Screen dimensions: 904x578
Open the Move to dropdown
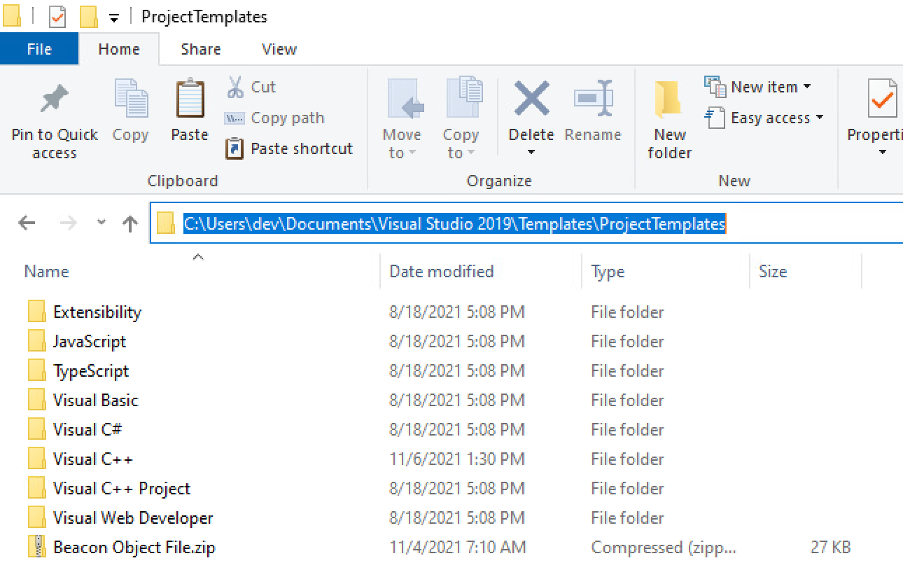coord(402,115)
